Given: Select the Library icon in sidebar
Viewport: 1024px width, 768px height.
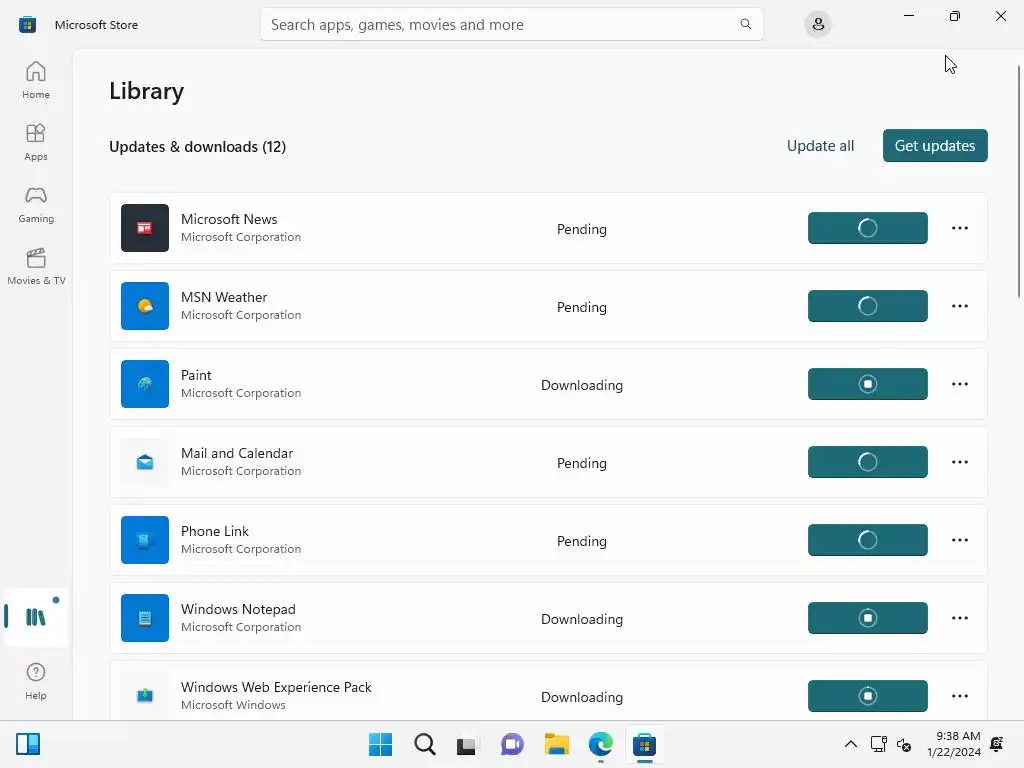Looking at the screenshot, I should [36, 616].
